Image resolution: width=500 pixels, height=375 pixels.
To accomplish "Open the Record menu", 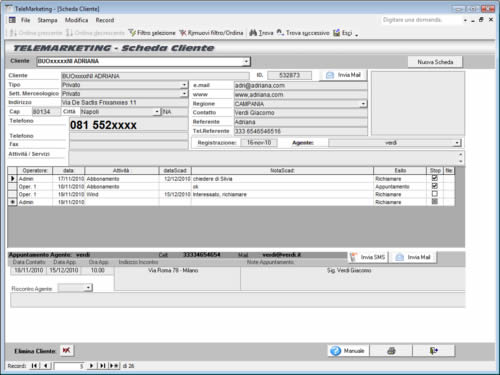I will click(105, 20).
